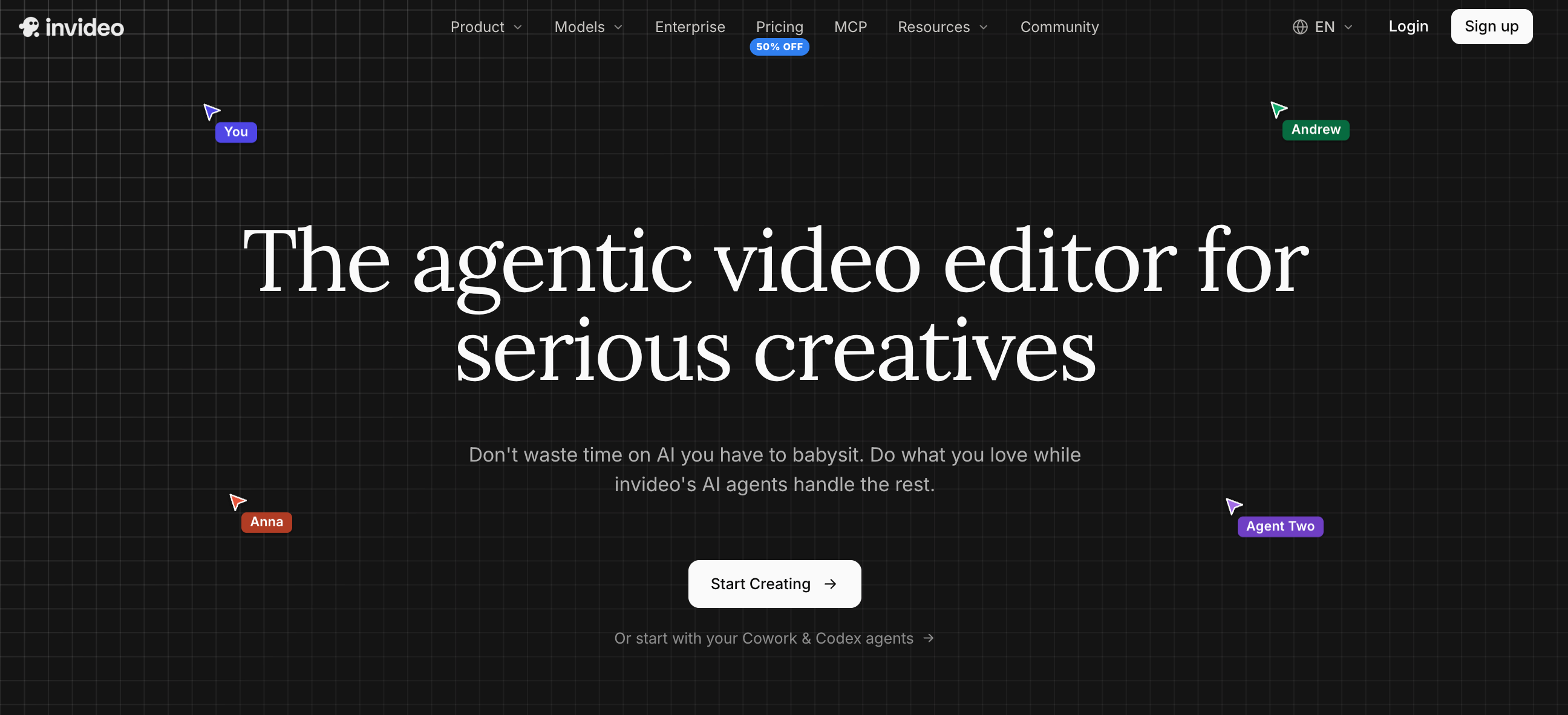Screen dimensions: 1568x715
Task: Click the Start Creating button
Action: pyautogui.click(x=774, y=584)
